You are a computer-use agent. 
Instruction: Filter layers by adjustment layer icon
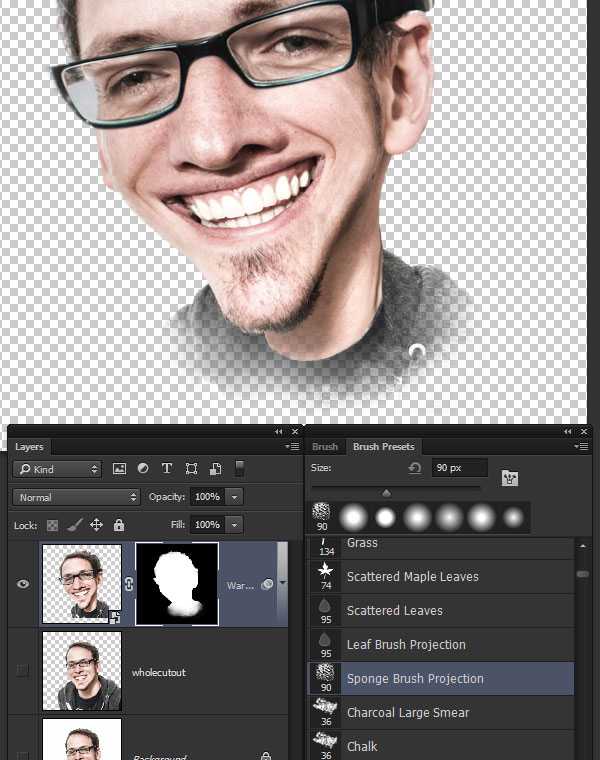(143, 468)
